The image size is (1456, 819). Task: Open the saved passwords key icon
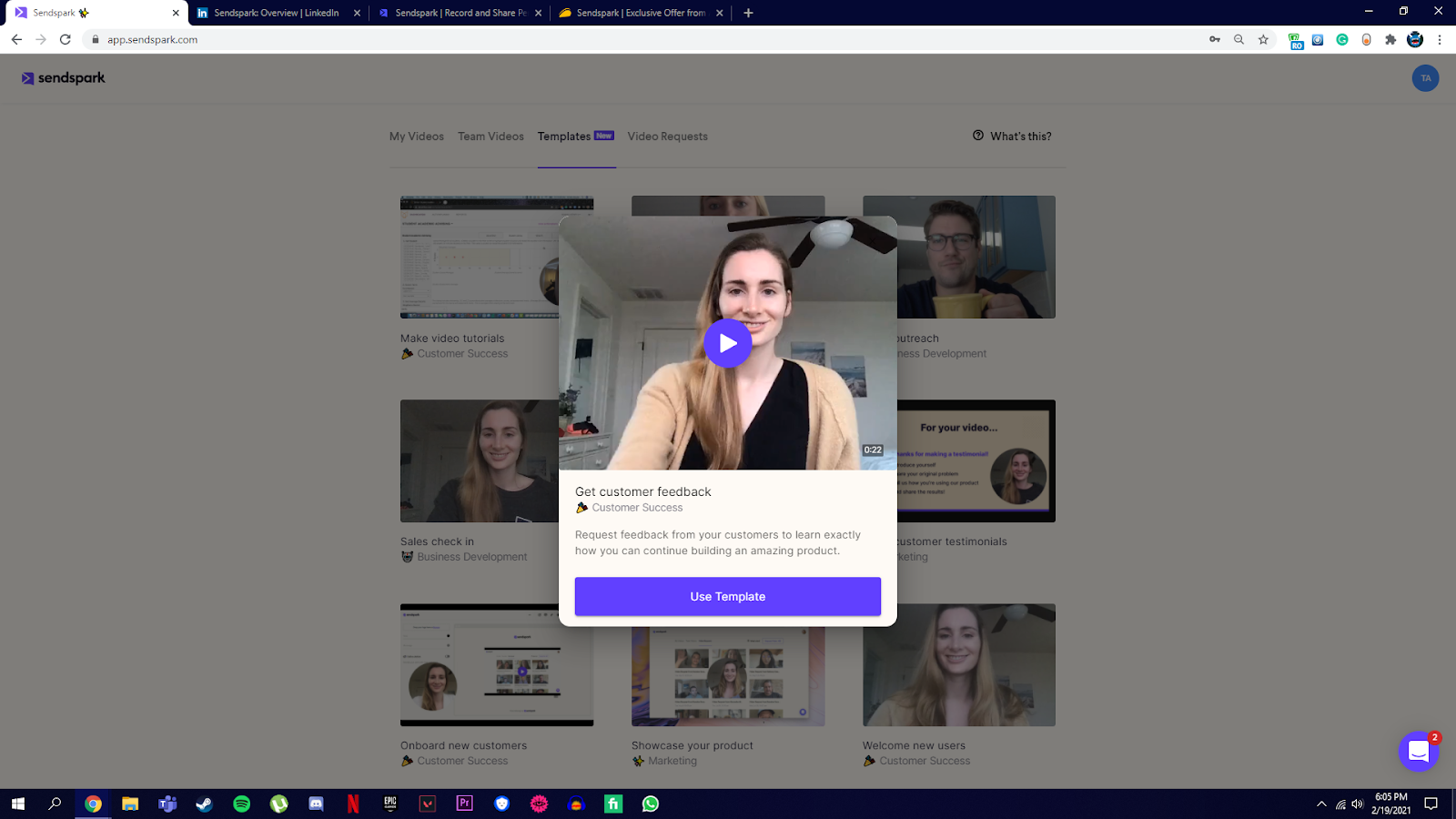(1215, 39)
